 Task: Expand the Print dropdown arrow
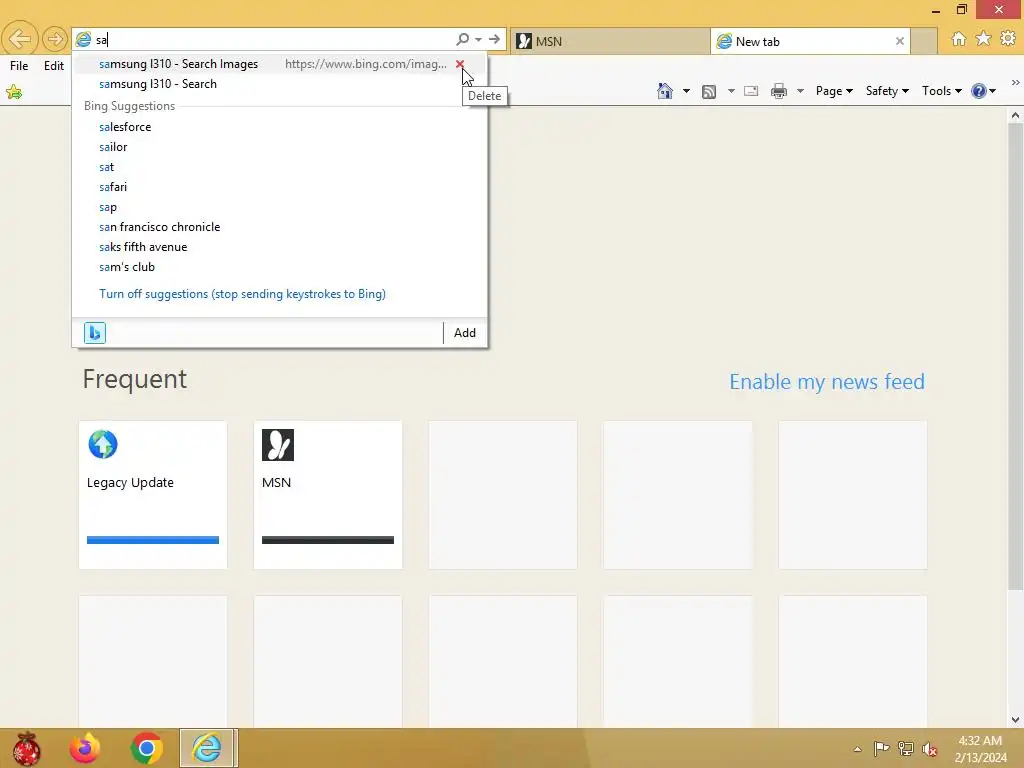pos(800,91)
